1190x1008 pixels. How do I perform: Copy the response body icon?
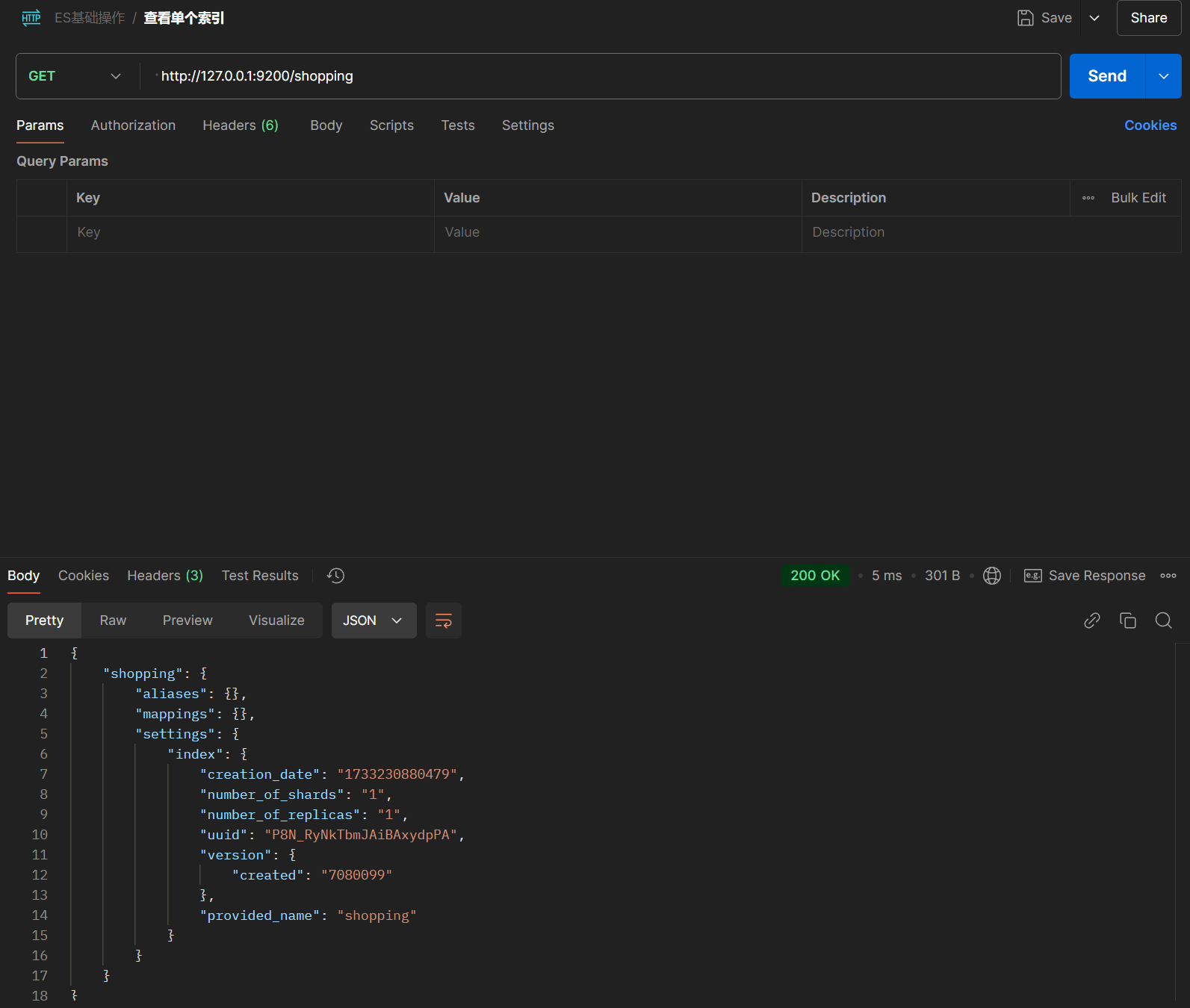pos(1128,620)
